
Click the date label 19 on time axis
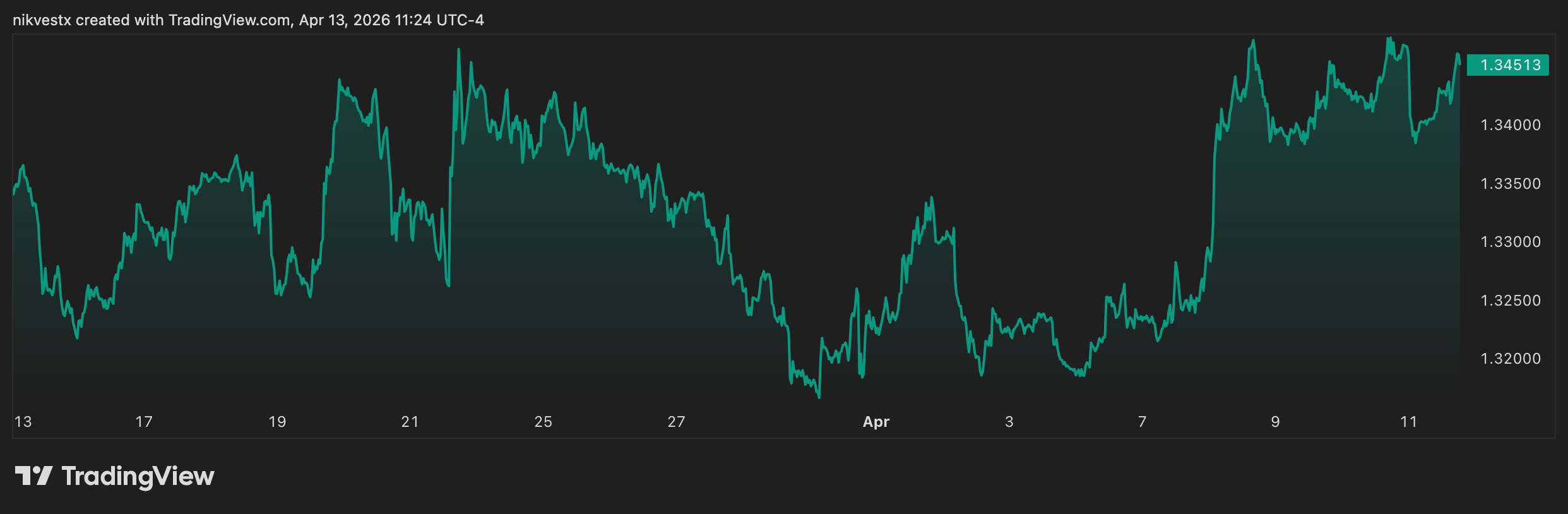point(277,422)
